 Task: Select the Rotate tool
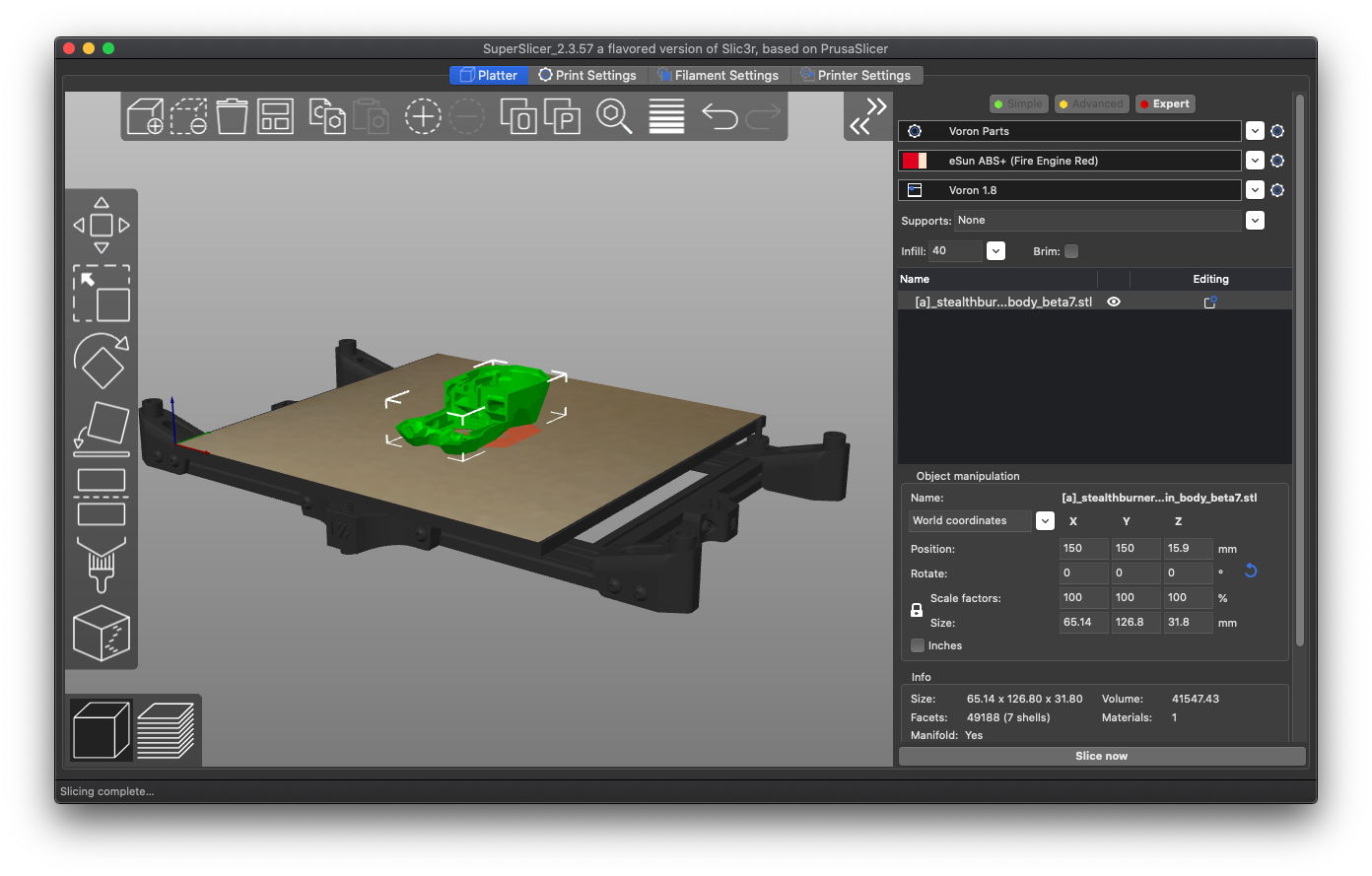pos(102,361)
